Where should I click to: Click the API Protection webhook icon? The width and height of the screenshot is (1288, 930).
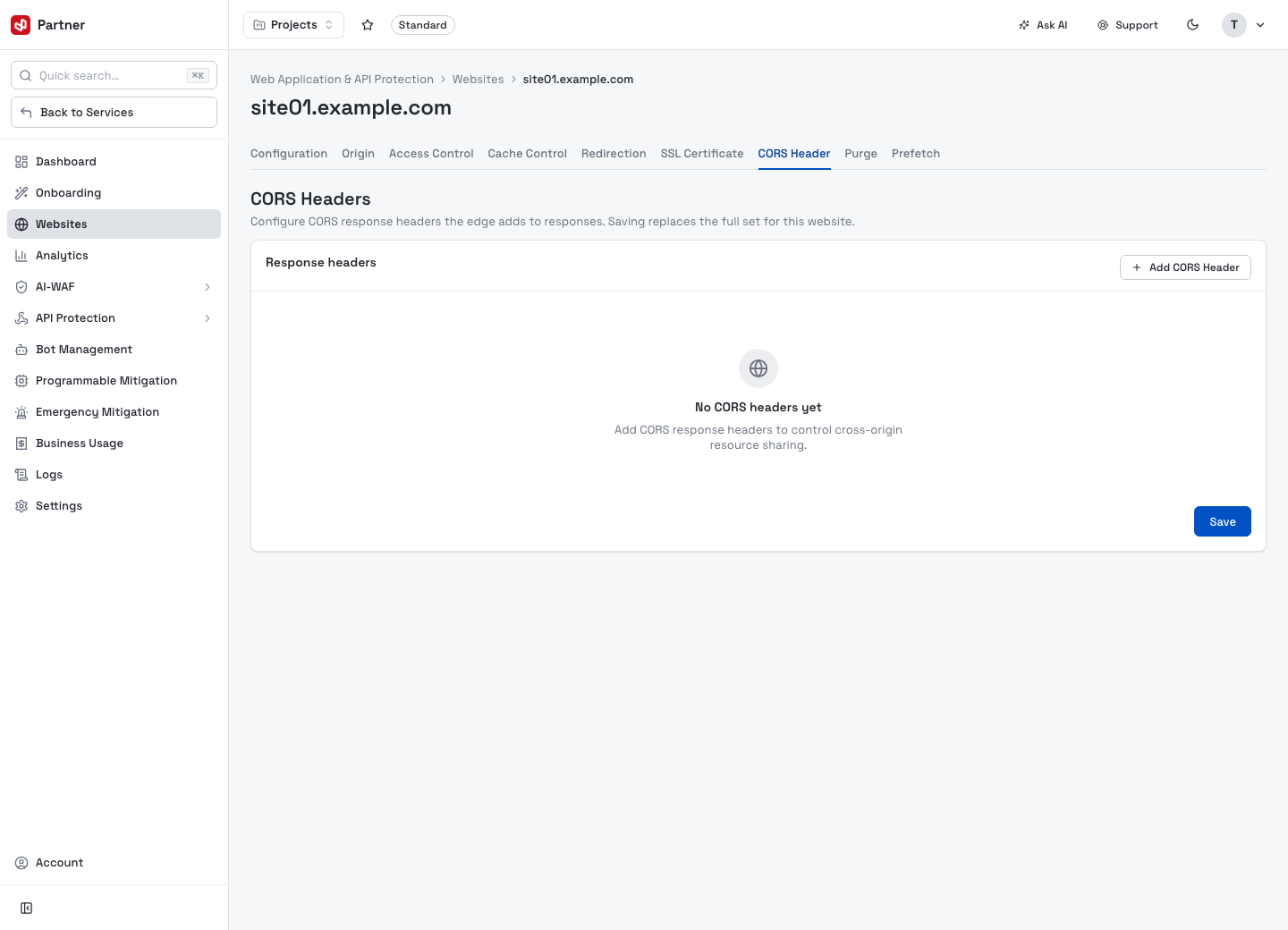click(21, 318)
